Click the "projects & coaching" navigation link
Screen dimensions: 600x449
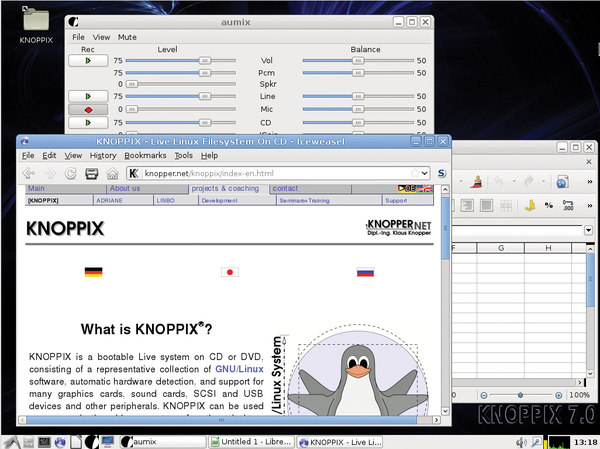click(225, 188)
